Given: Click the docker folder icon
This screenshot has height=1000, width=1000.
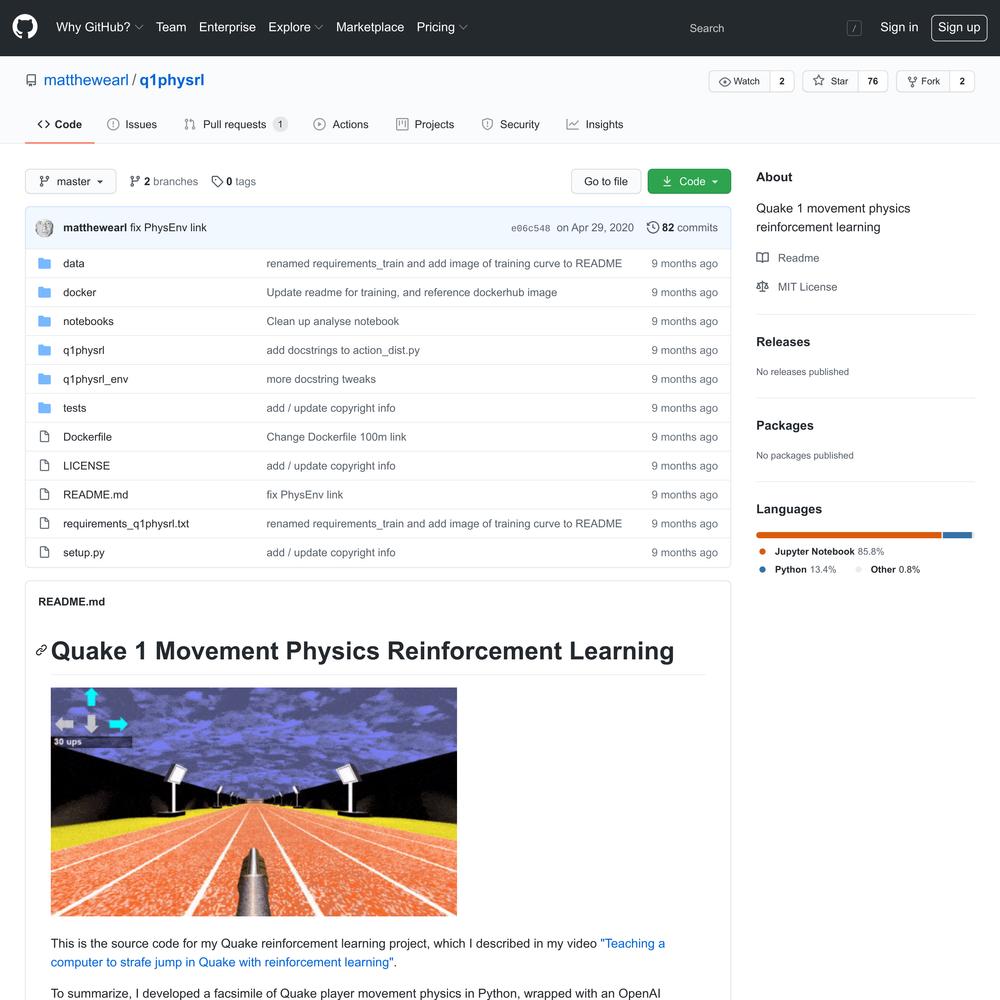Looking at the screenshot, I should (44, 292).
